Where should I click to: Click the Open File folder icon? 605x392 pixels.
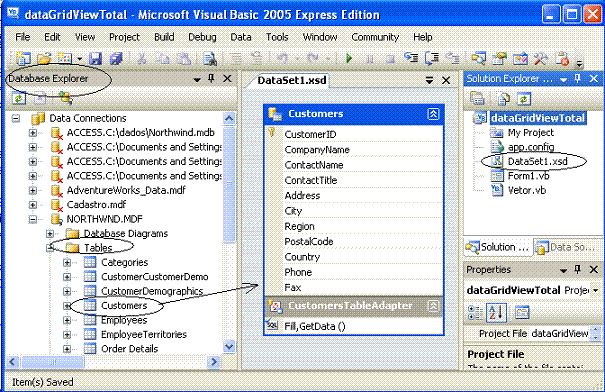tap(44, 58)
